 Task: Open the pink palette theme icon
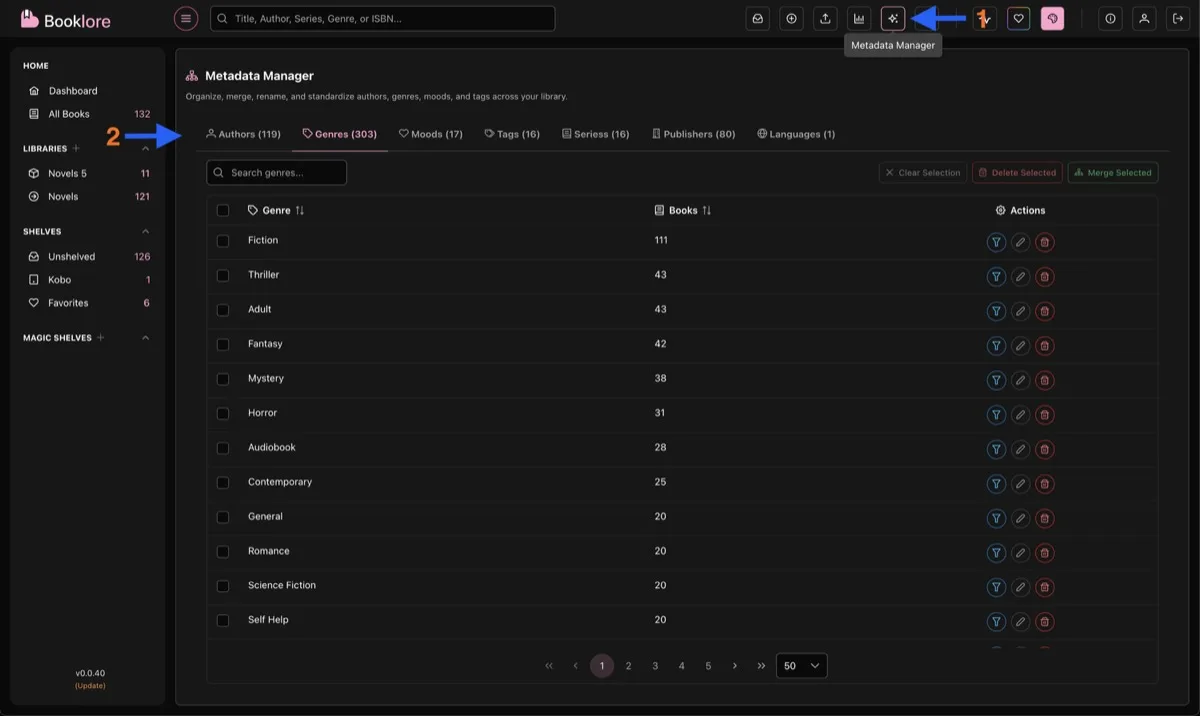1052,18
